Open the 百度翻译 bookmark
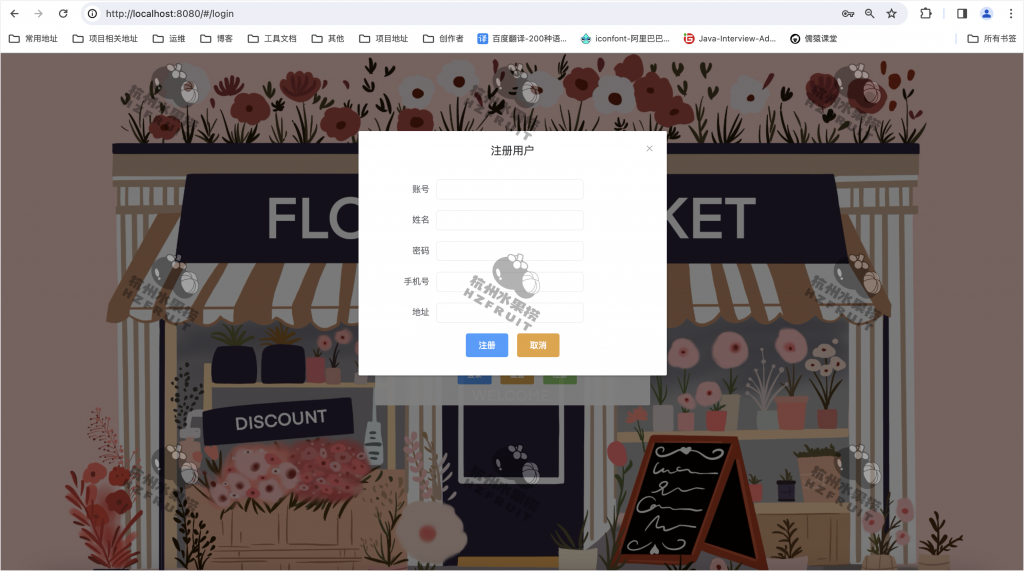This screenshot has width=1024, height=571. [x=522, y=39]
